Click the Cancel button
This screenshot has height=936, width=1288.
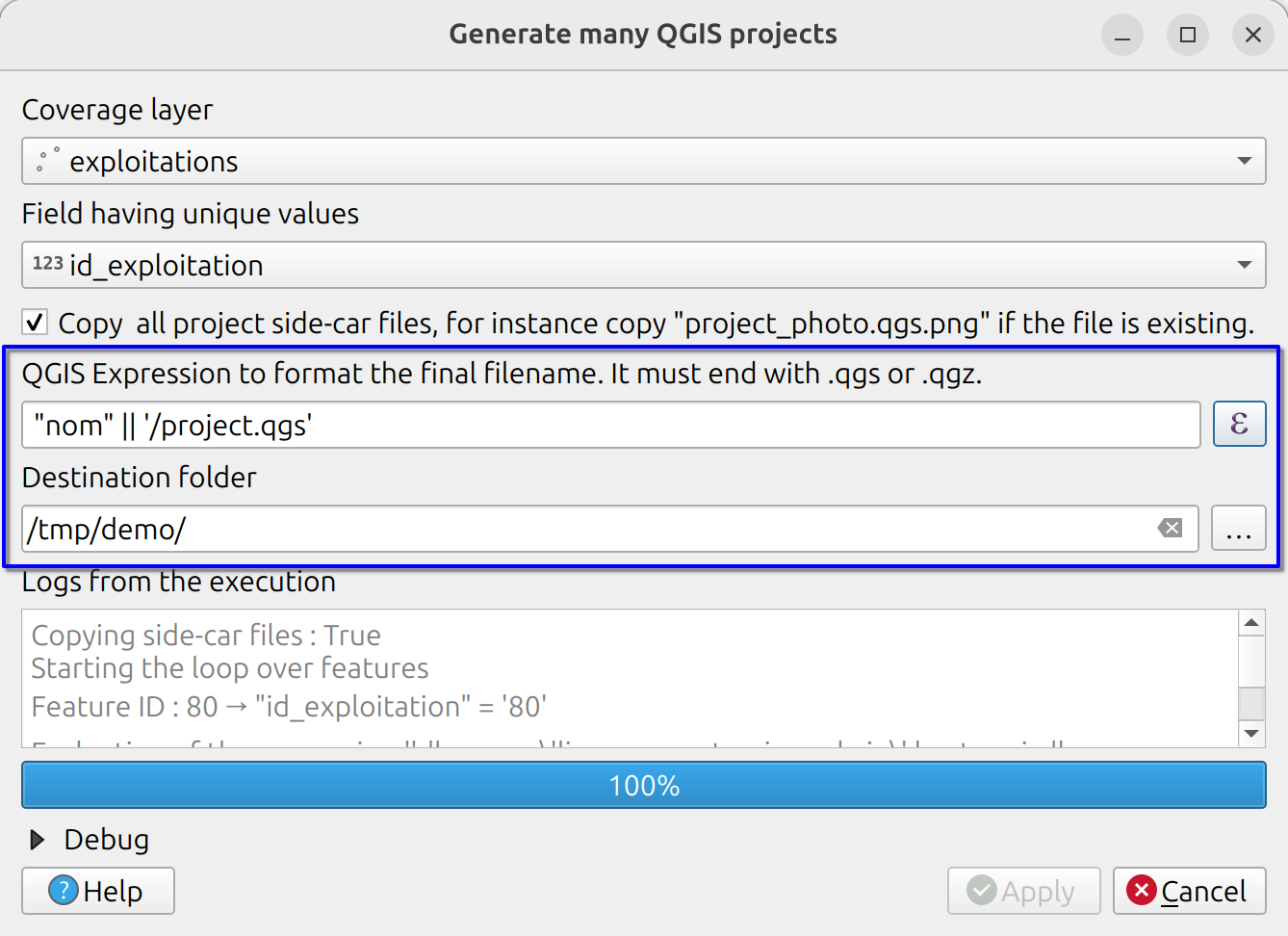pyautogui.click(x=1189, y=891)
